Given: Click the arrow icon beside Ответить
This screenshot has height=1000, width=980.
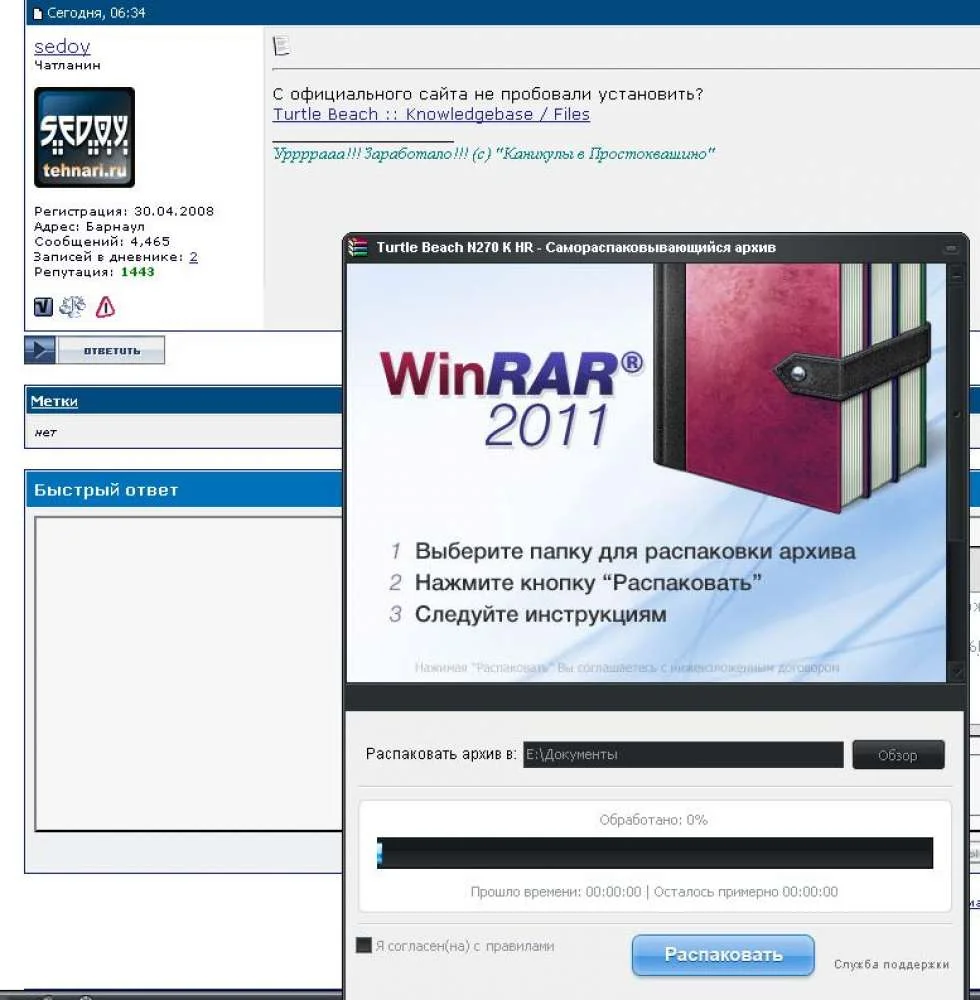Looking at the screenshot, I should point(41,350).
